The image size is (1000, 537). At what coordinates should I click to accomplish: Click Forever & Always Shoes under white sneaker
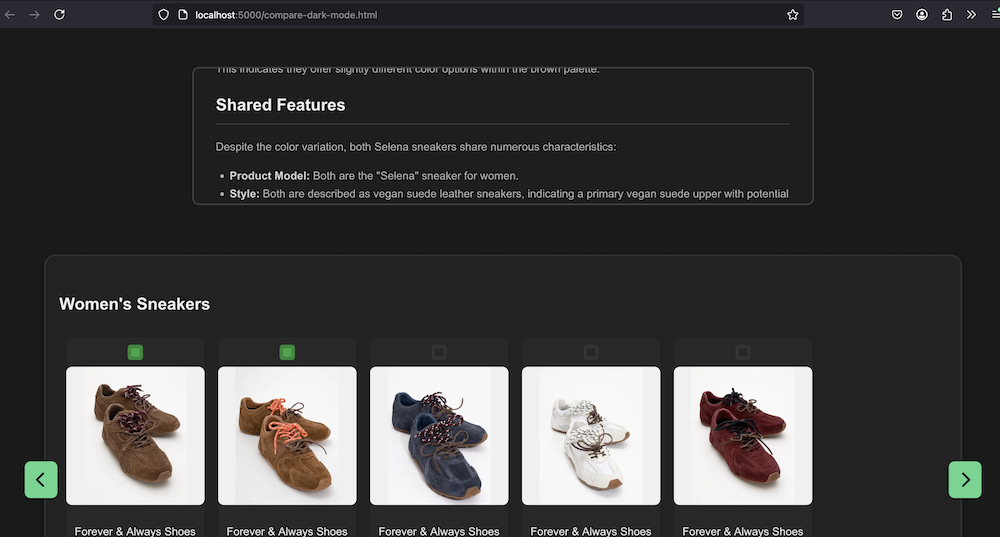click(x=591, y=531)
